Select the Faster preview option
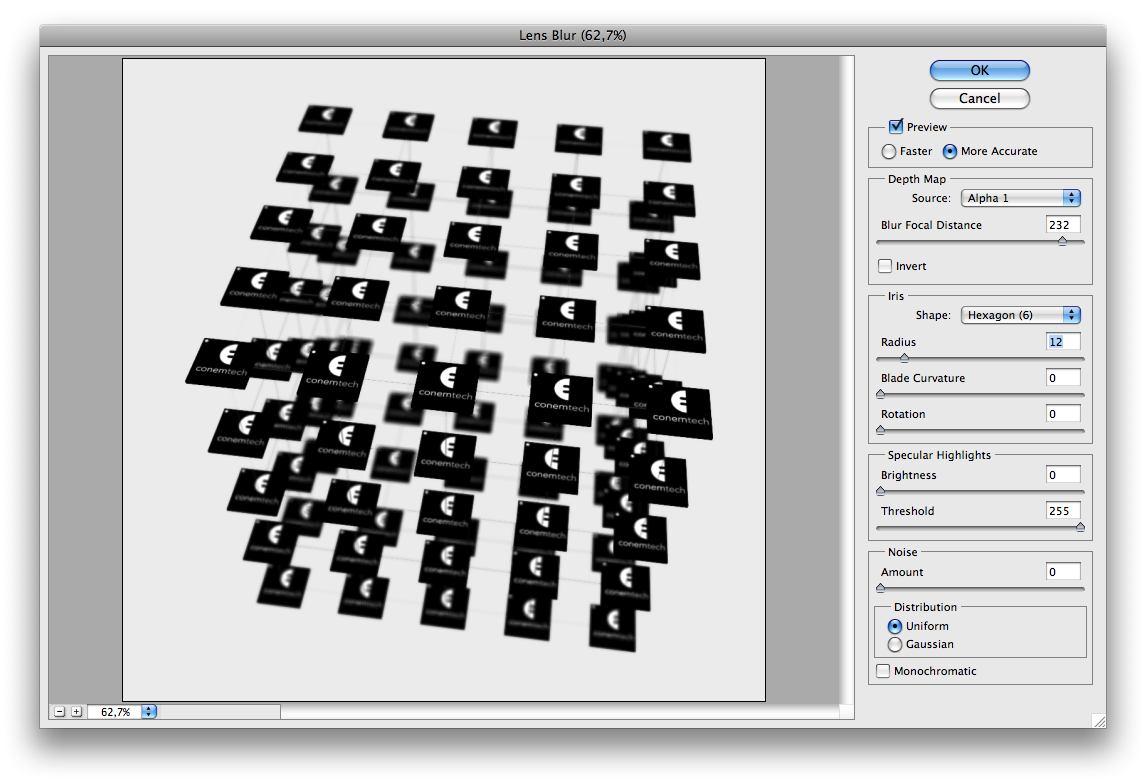The image size is (1146, 783). coord(889,151)
